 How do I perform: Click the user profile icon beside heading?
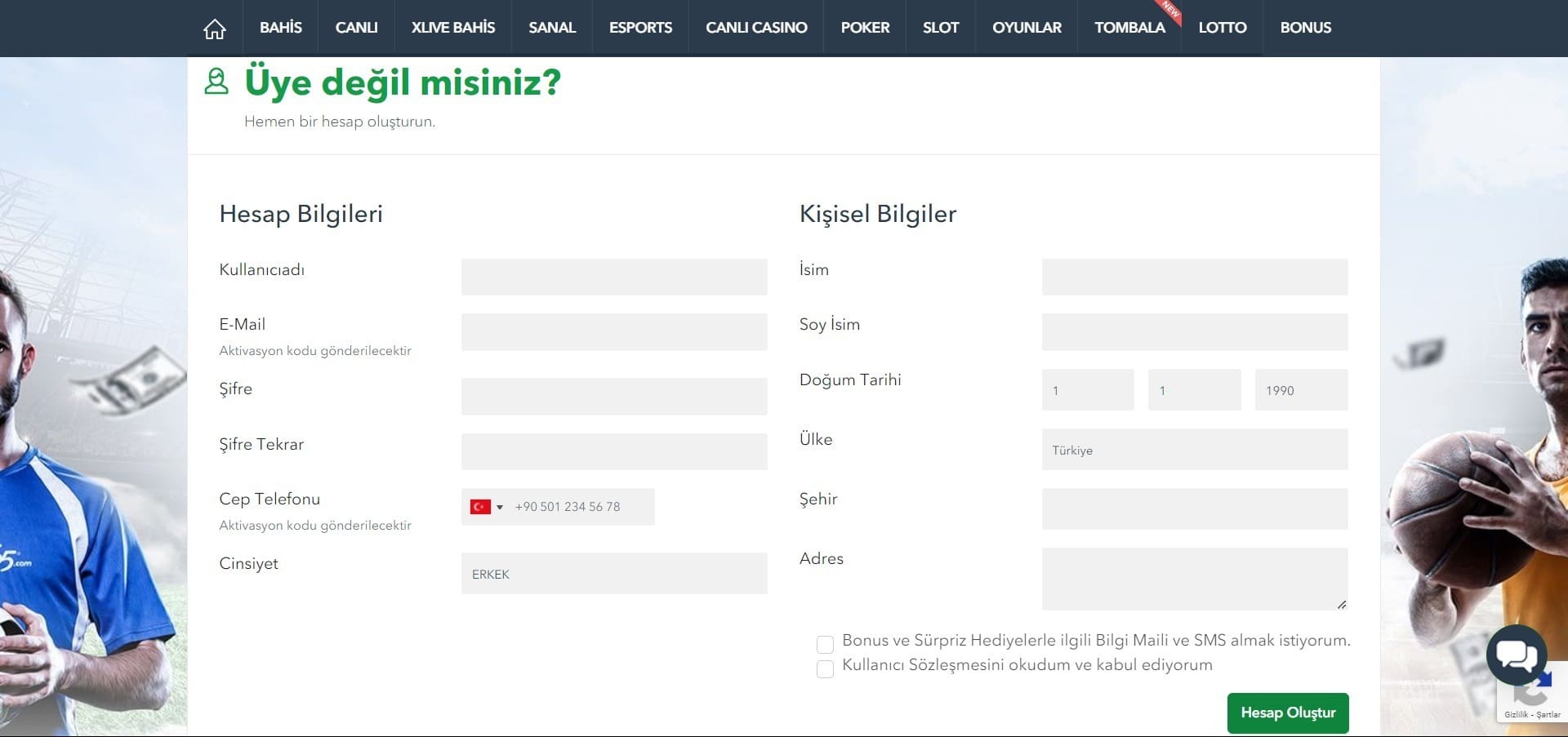(216, 82)
